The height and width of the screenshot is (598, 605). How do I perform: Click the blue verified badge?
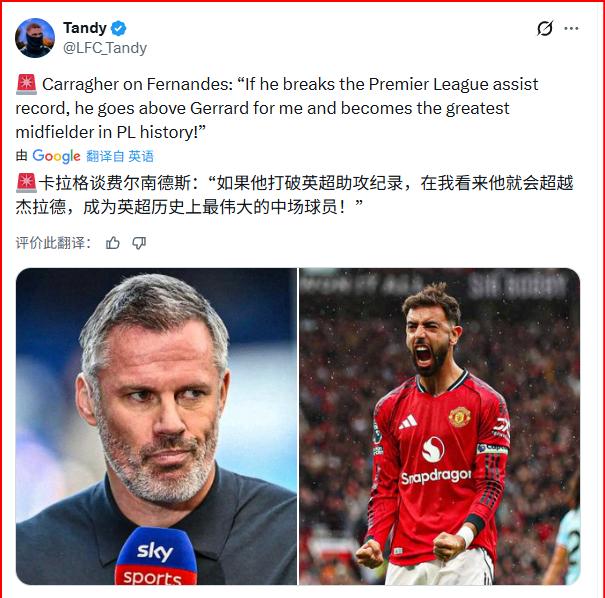[x=118, y=28]
